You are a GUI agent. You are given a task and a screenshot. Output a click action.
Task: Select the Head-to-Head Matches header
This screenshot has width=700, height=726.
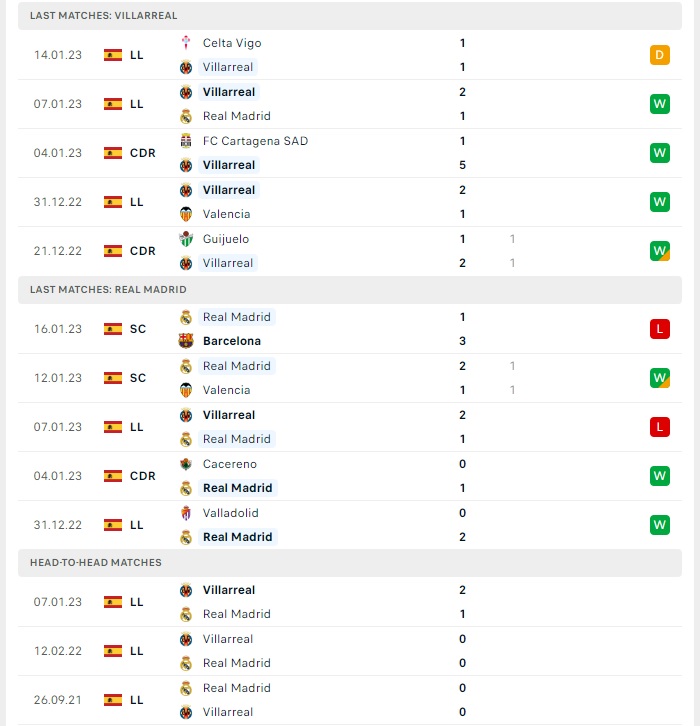click(x=350, y=563)
